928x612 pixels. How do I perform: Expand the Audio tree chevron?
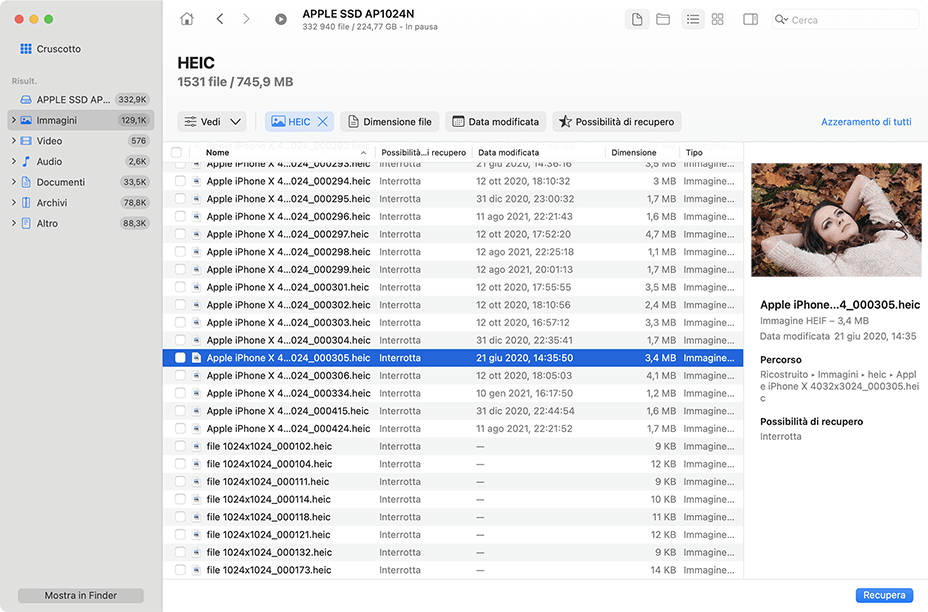point(14,161)
